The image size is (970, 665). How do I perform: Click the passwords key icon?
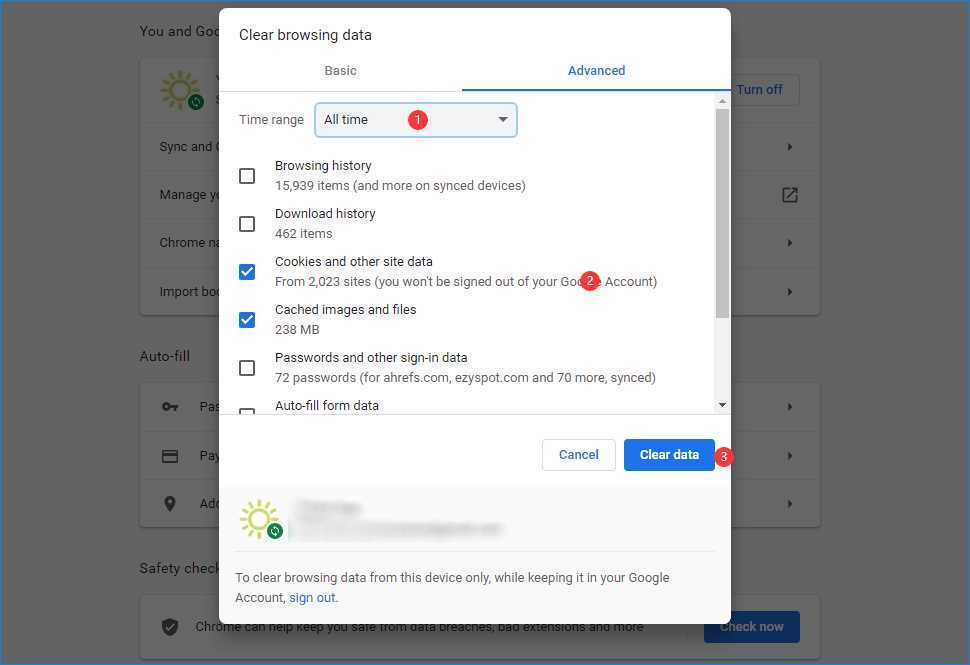pos(170,407)
